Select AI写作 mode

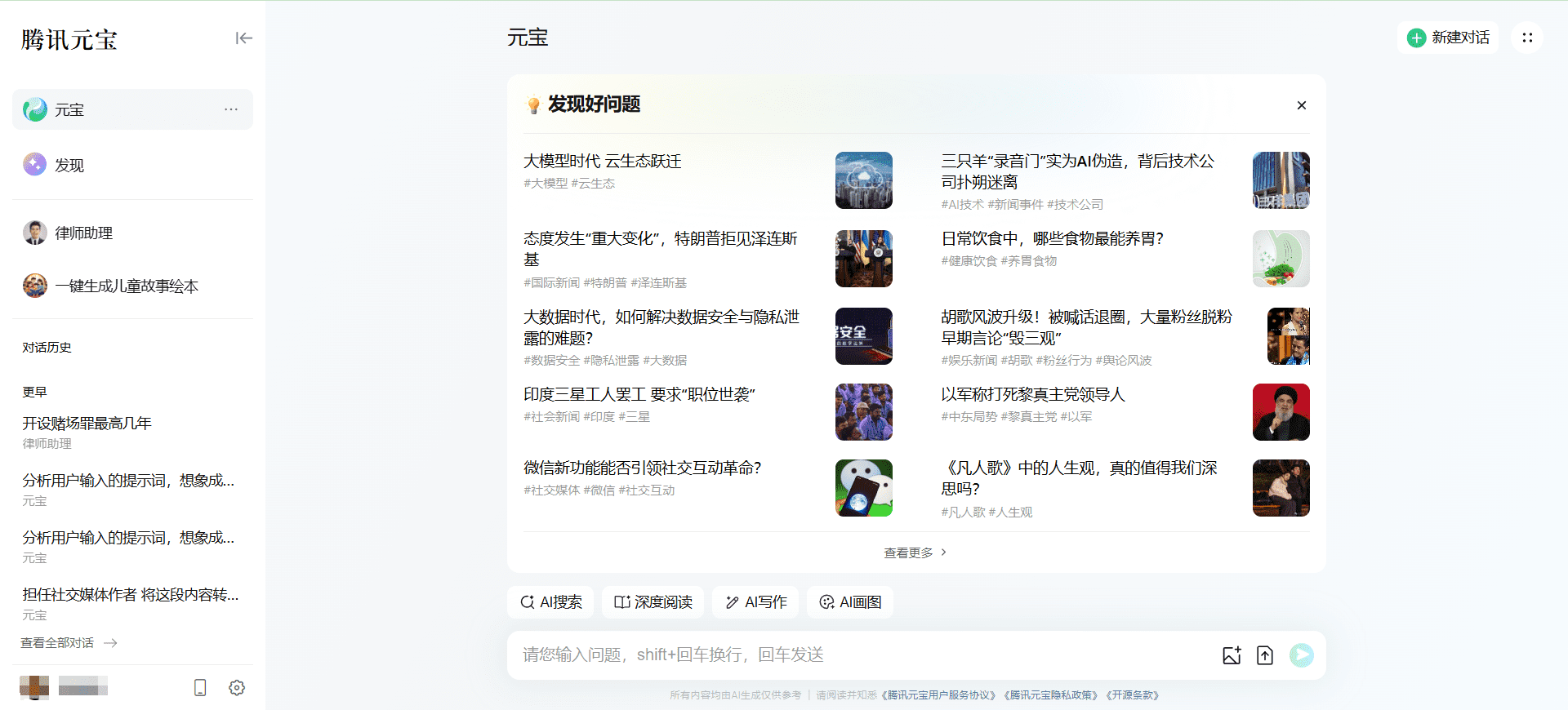pyautogui.click(x=755, y=602)
